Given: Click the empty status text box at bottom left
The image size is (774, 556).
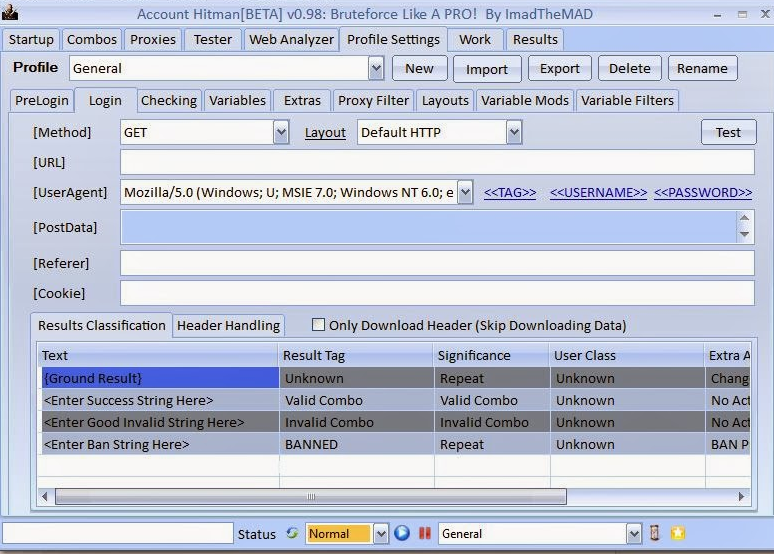Looking at the screenshot, I should [x=117, y=533].
